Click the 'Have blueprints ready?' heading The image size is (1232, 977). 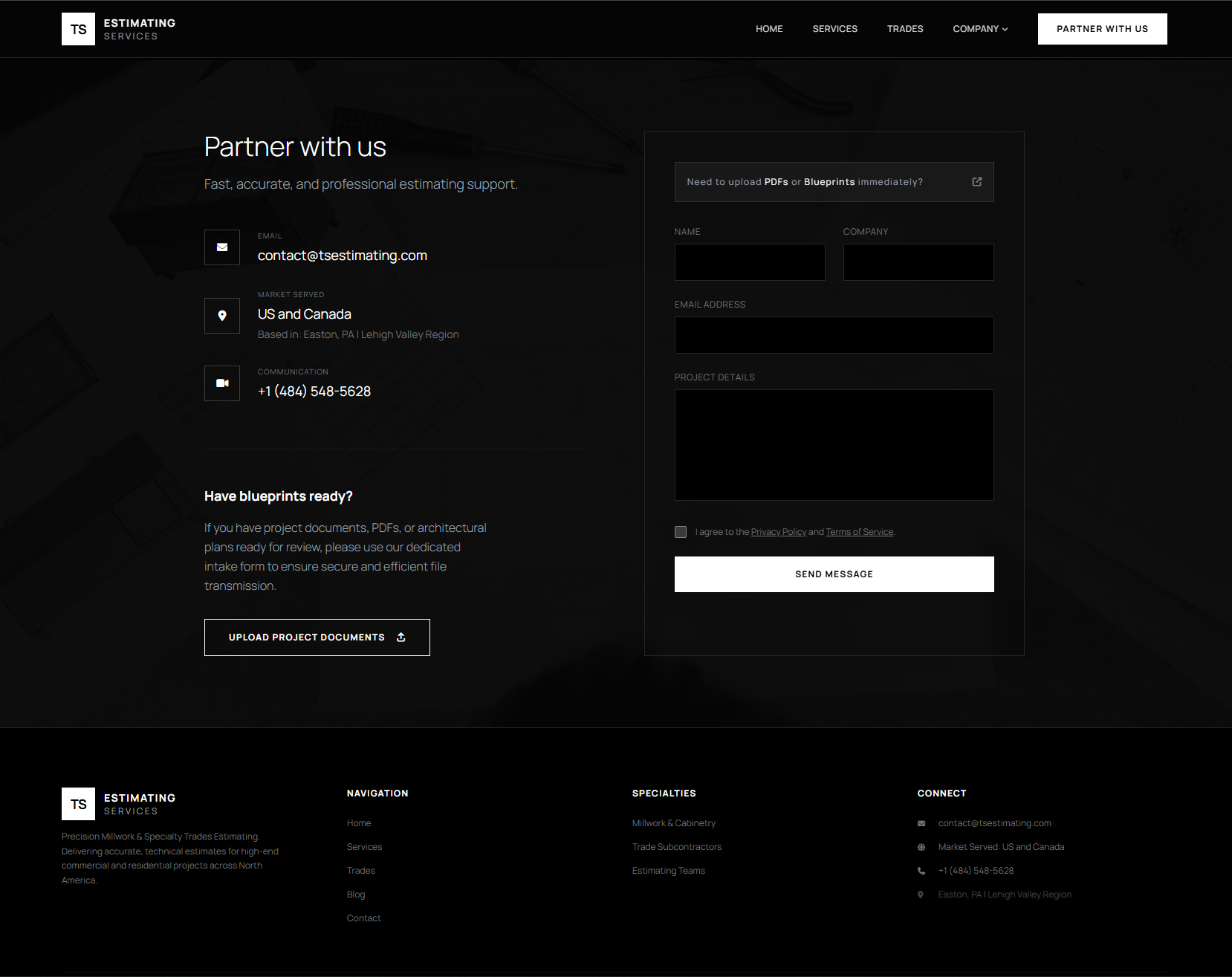[279, 496]
